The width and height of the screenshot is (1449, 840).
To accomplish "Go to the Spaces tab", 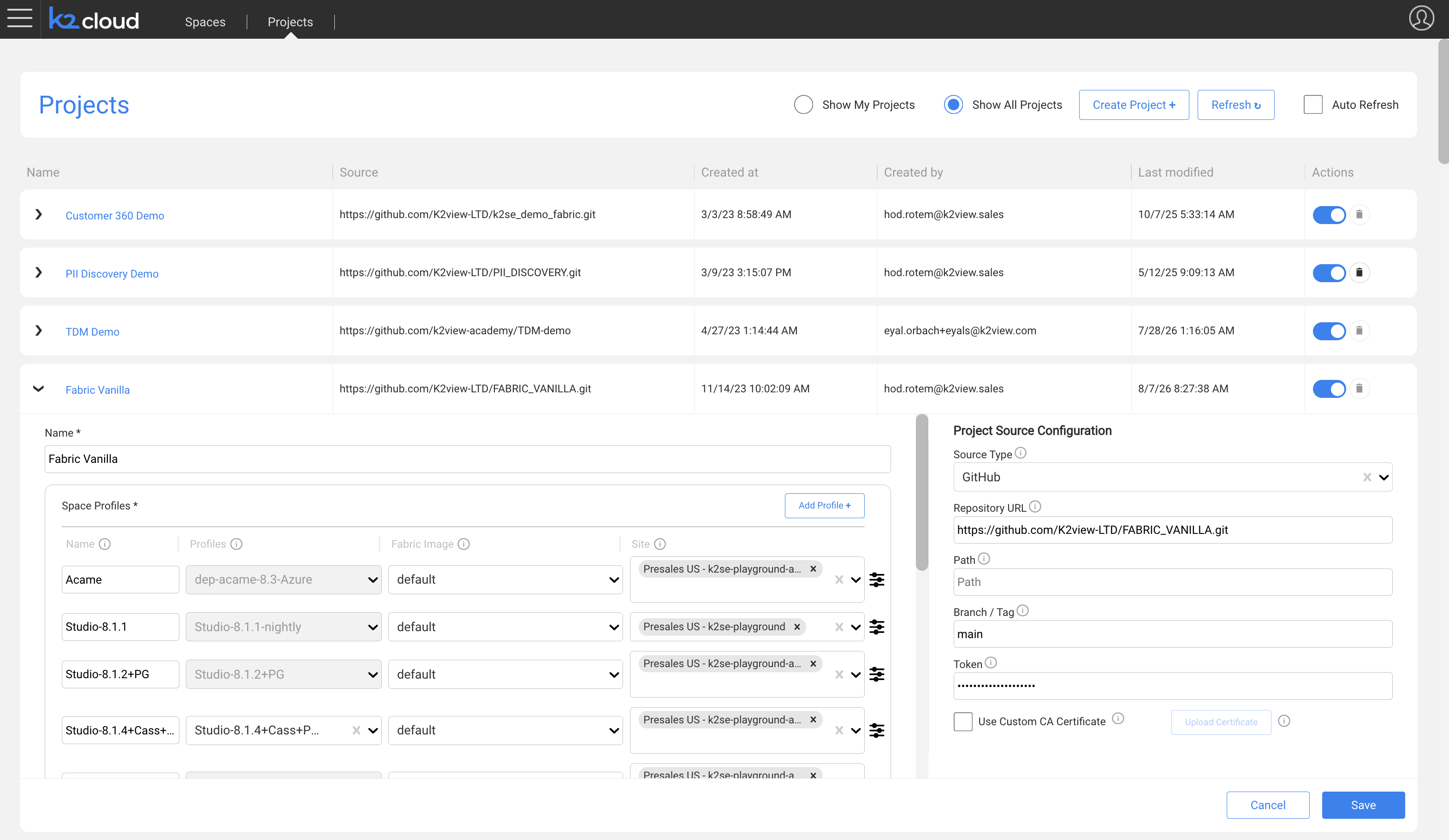I will pos(205,22).
